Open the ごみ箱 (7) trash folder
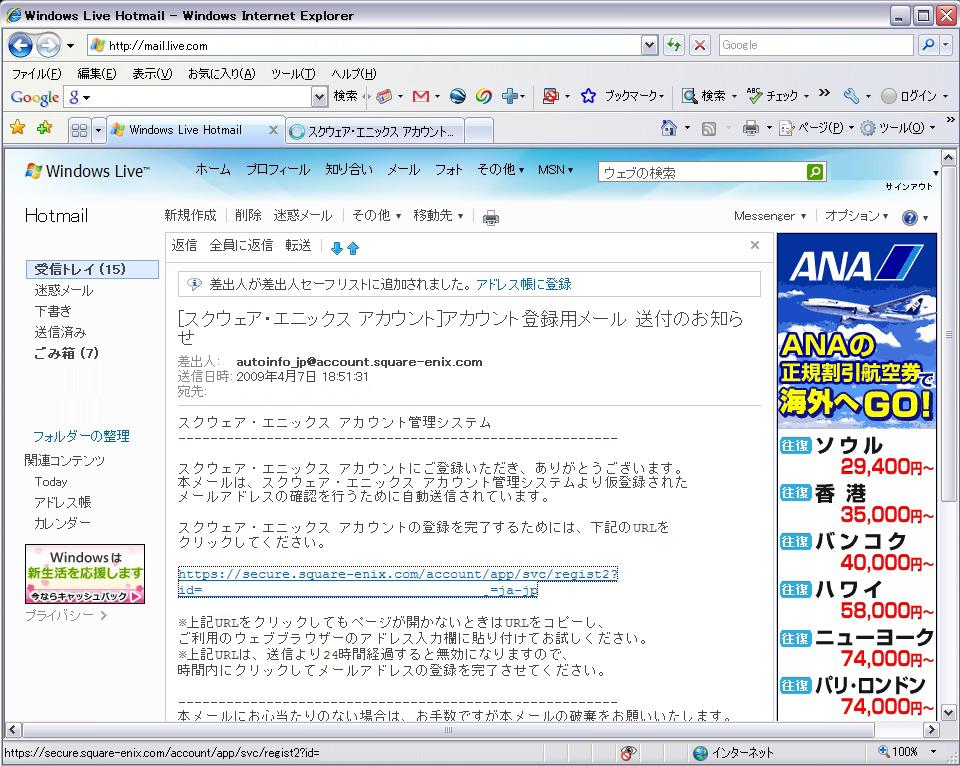 [66, 353]
